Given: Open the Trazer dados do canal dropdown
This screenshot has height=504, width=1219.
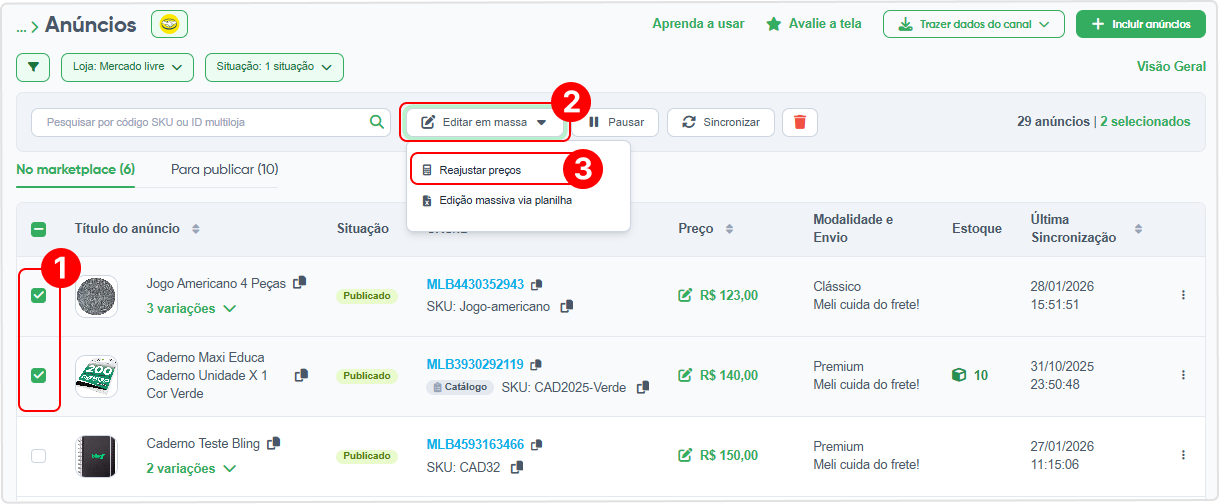Looking at the screenshot, I should tap(974, 24).
